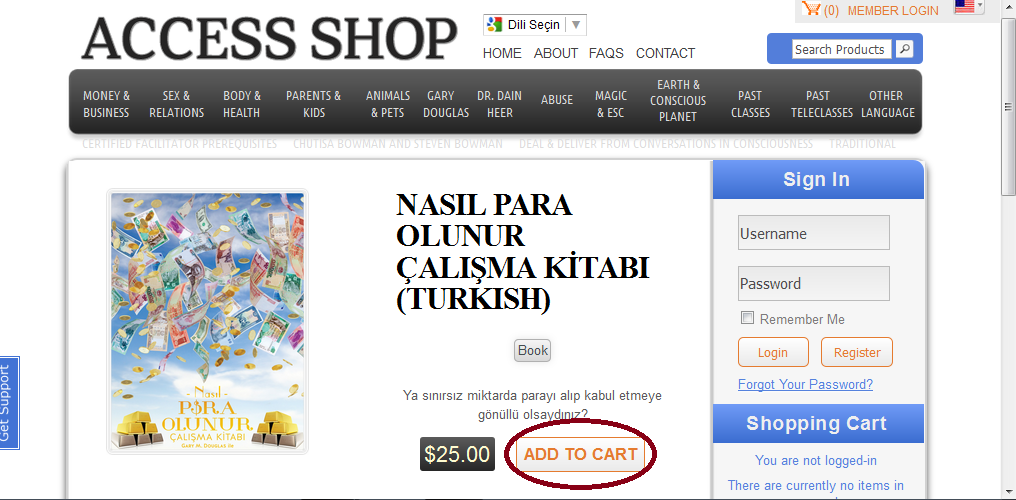Viewport: 1016px width, 500px height.
Task: Open the Get Support side tab
Action: tap(9, 403)
